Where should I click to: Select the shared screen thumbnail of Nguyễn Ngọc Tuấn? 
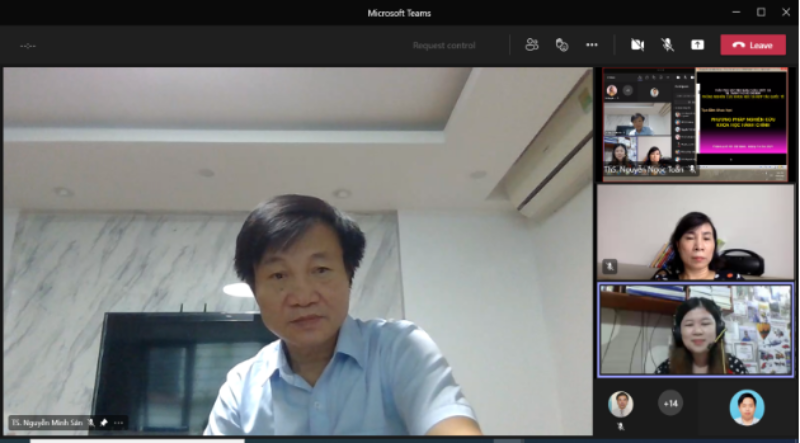(696, 124)
